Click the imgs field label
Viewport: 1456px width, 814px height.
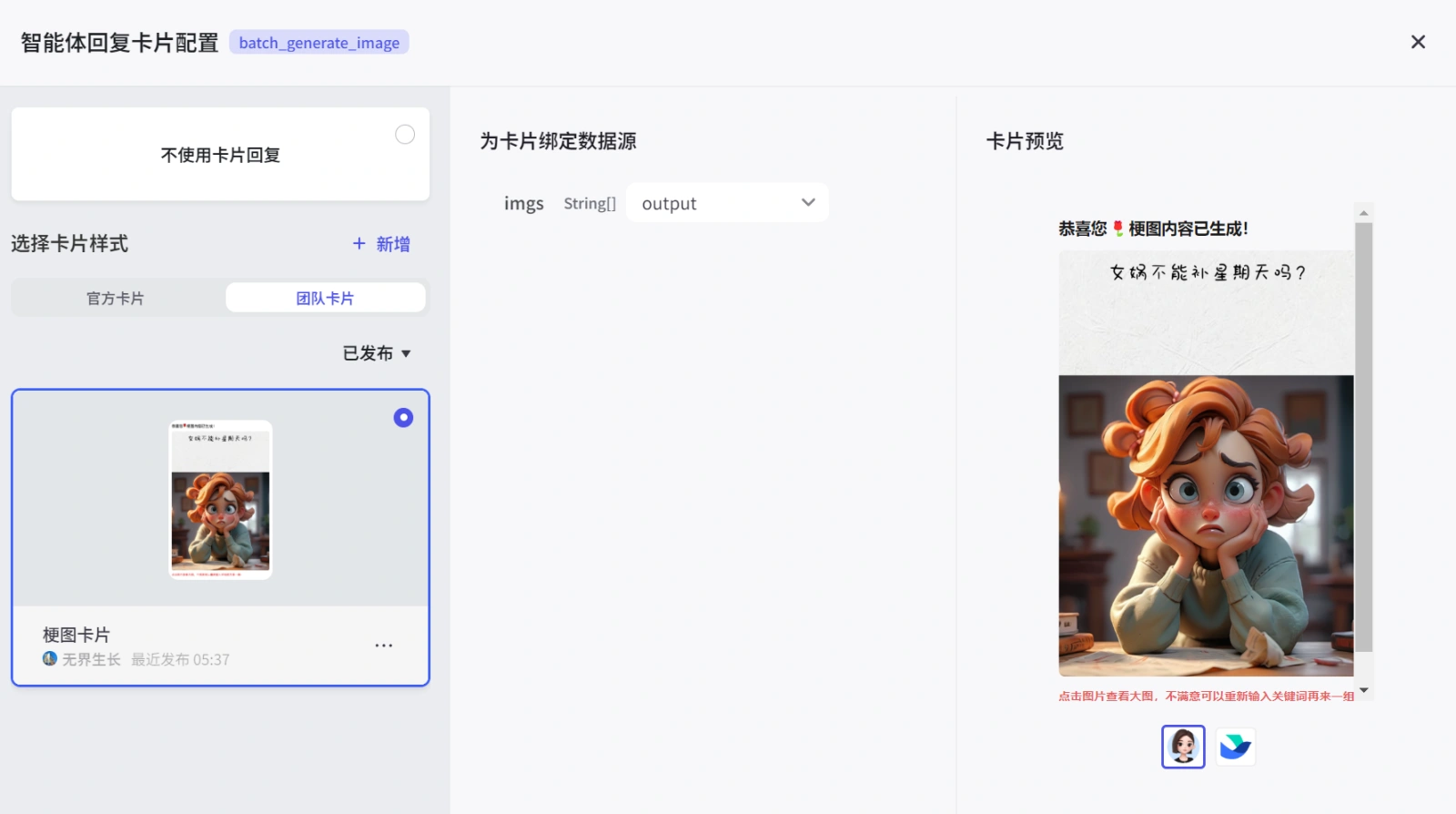(x=524, y=203)
